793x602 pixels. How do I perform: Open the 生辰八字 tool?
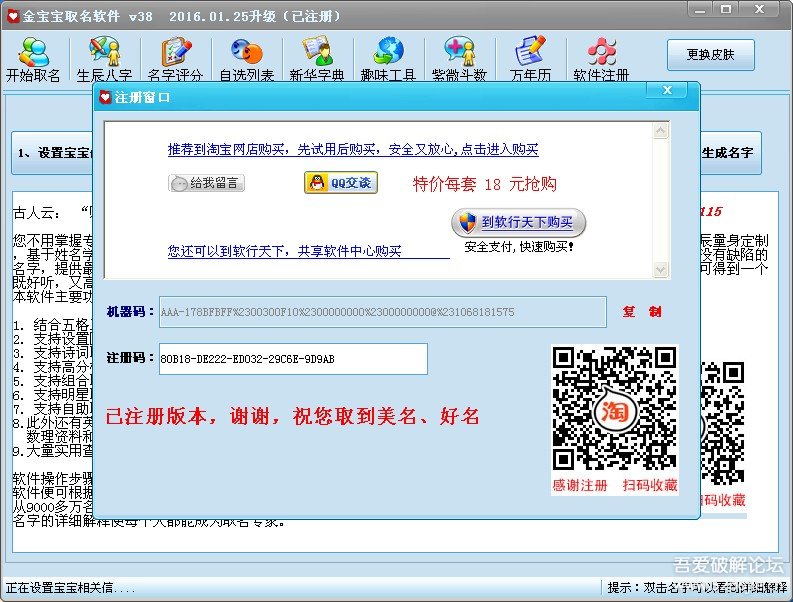(x=104, y=59)
